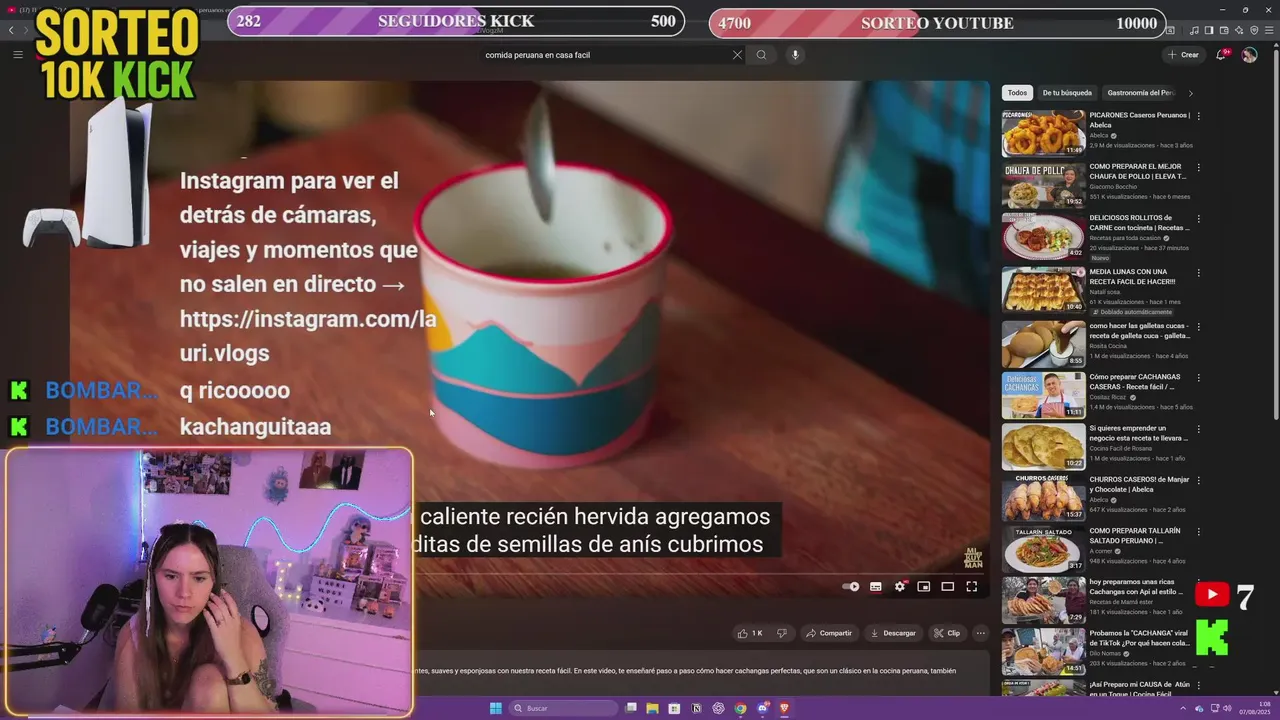
Task: Dislike the video with thumbs down
Action: pyautogui.click(x=782, y=633)
